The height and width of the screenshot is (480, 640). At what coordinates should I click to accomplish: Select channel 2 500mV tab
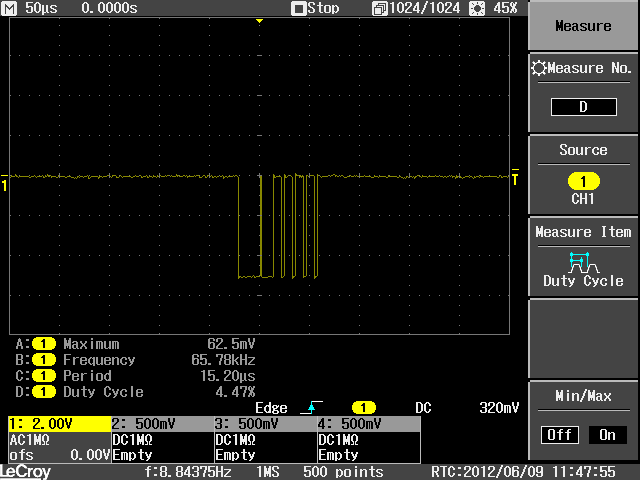click(x=163, y=424)
